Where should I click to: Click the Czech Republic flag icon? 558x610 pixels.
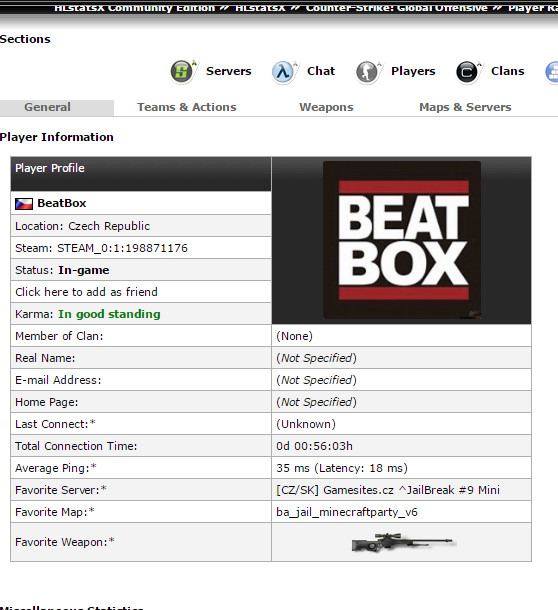pyautogui.click(x=24, y=204)
